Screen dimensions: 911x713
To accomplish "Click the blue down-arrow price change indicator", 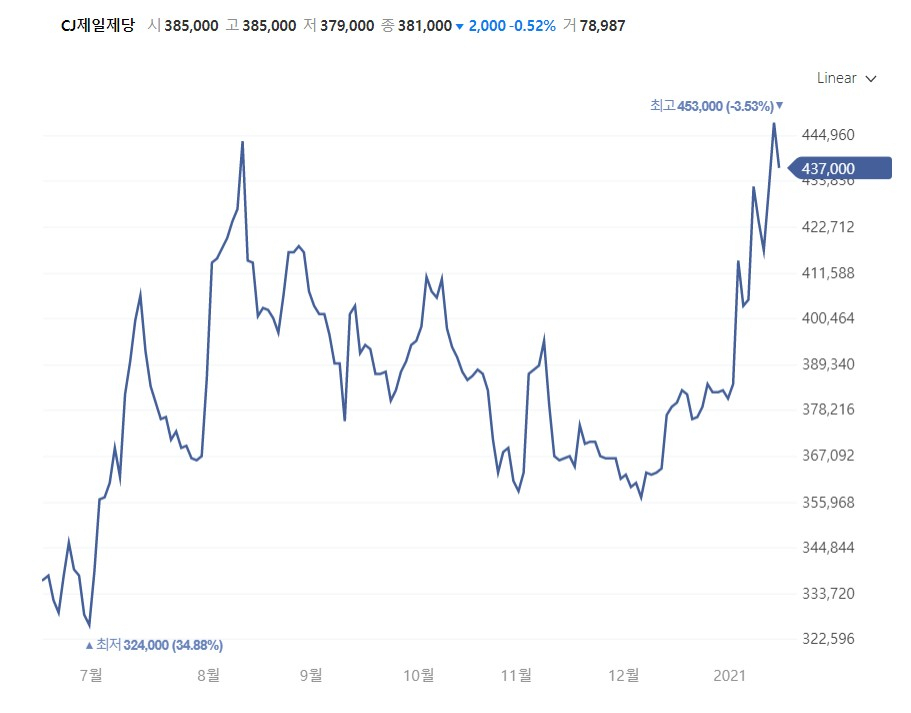I will pyautogui.click(x=460, y=26).
